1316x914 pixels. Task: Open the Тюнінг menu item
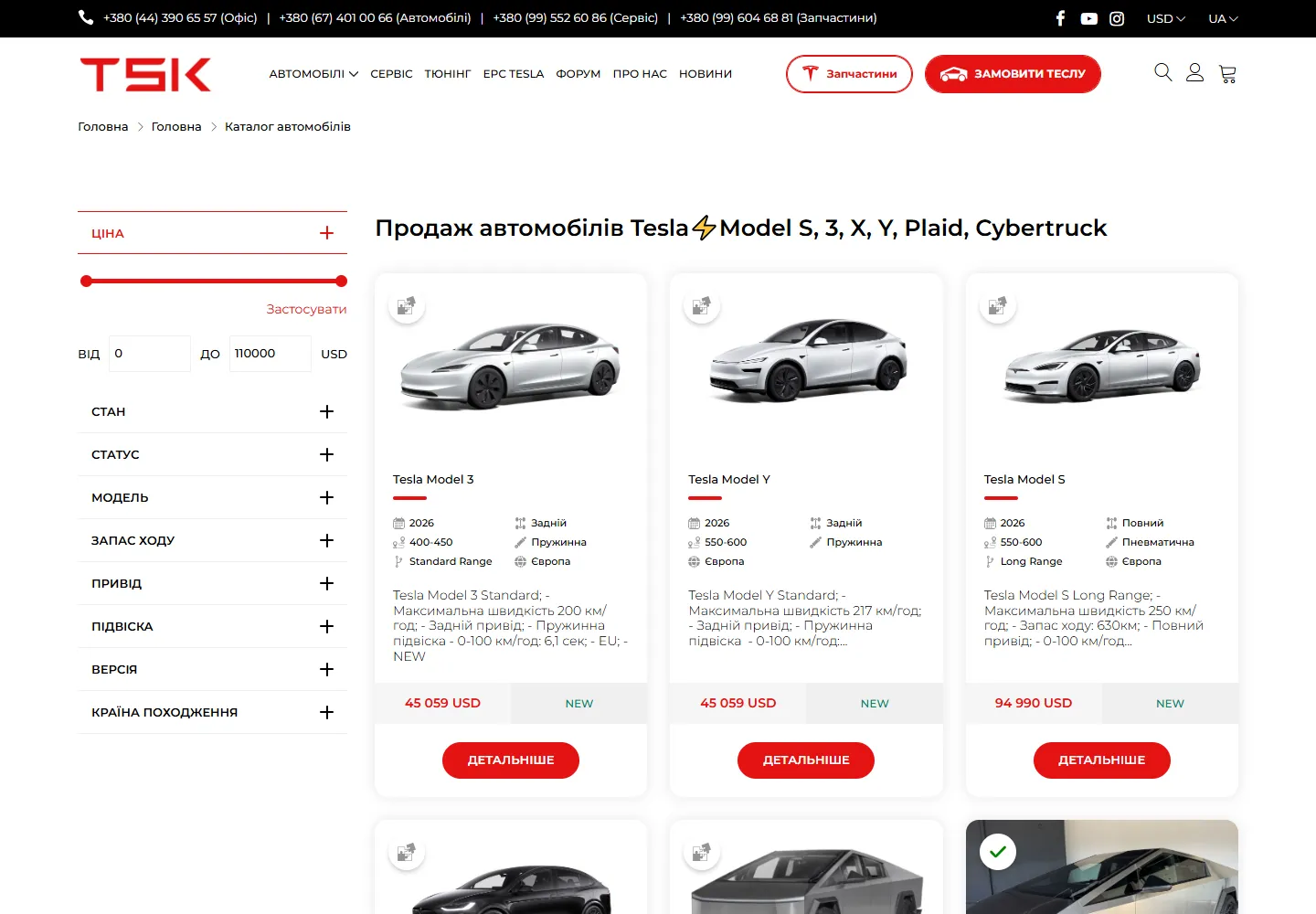click(448, 74)
